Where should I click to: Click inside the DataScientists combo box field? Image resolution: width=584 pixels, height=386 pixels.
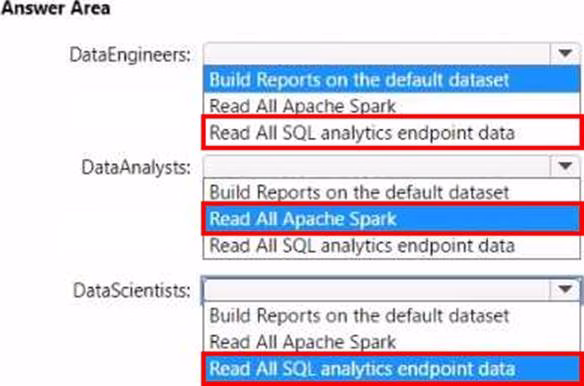pyautogui.click(x=377, y=289)
